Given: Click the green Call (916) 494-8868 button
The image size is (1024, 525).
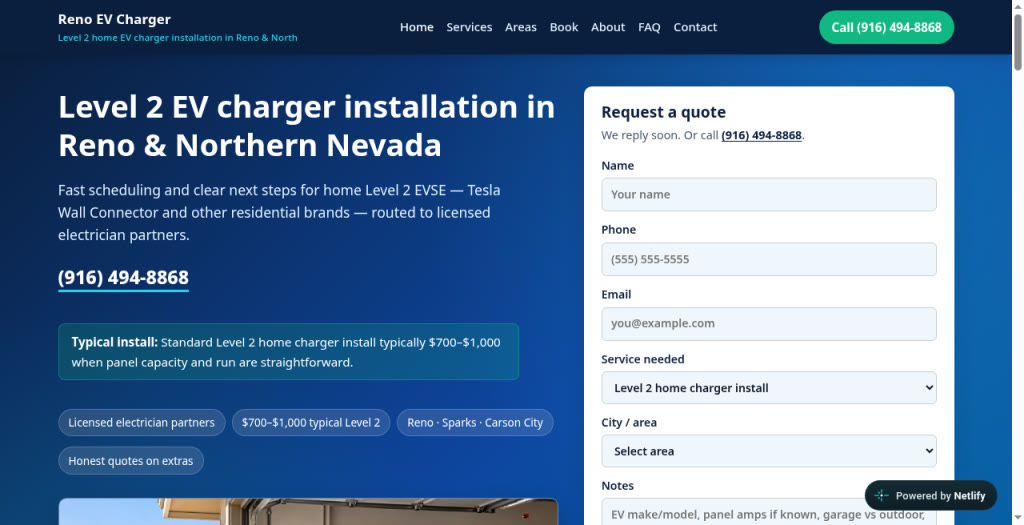Looking at the screenshot, I should (886, 27).
